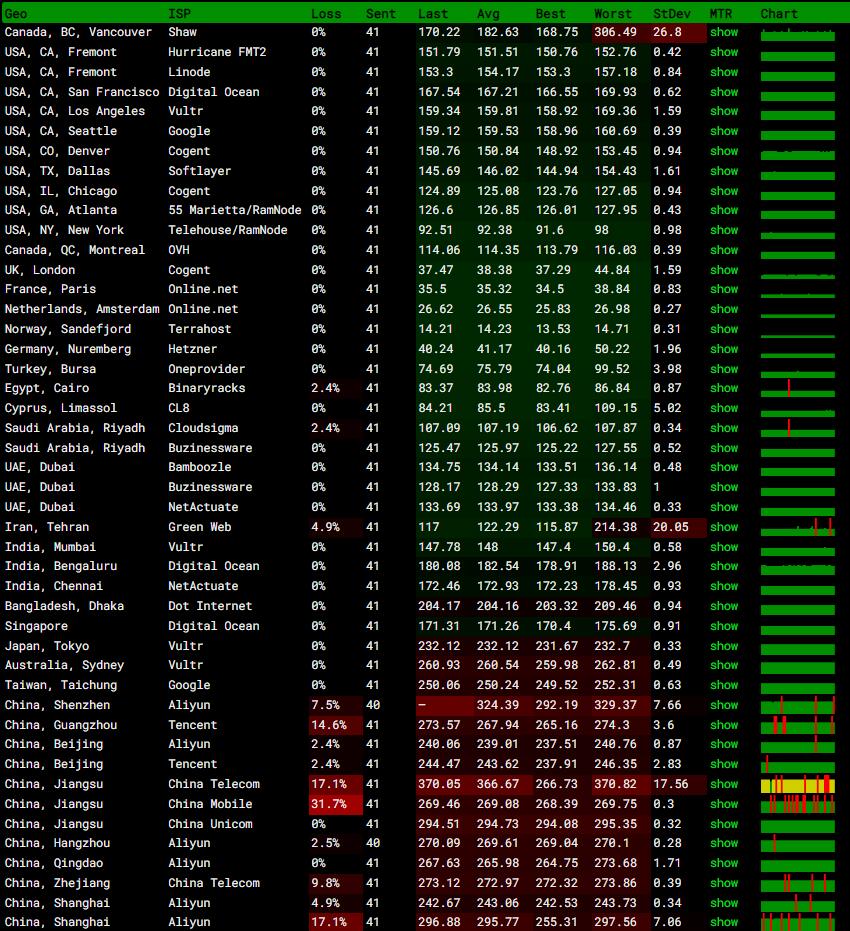
Task: Open MTR for Paris Online.net
Action: pos(724,289)
